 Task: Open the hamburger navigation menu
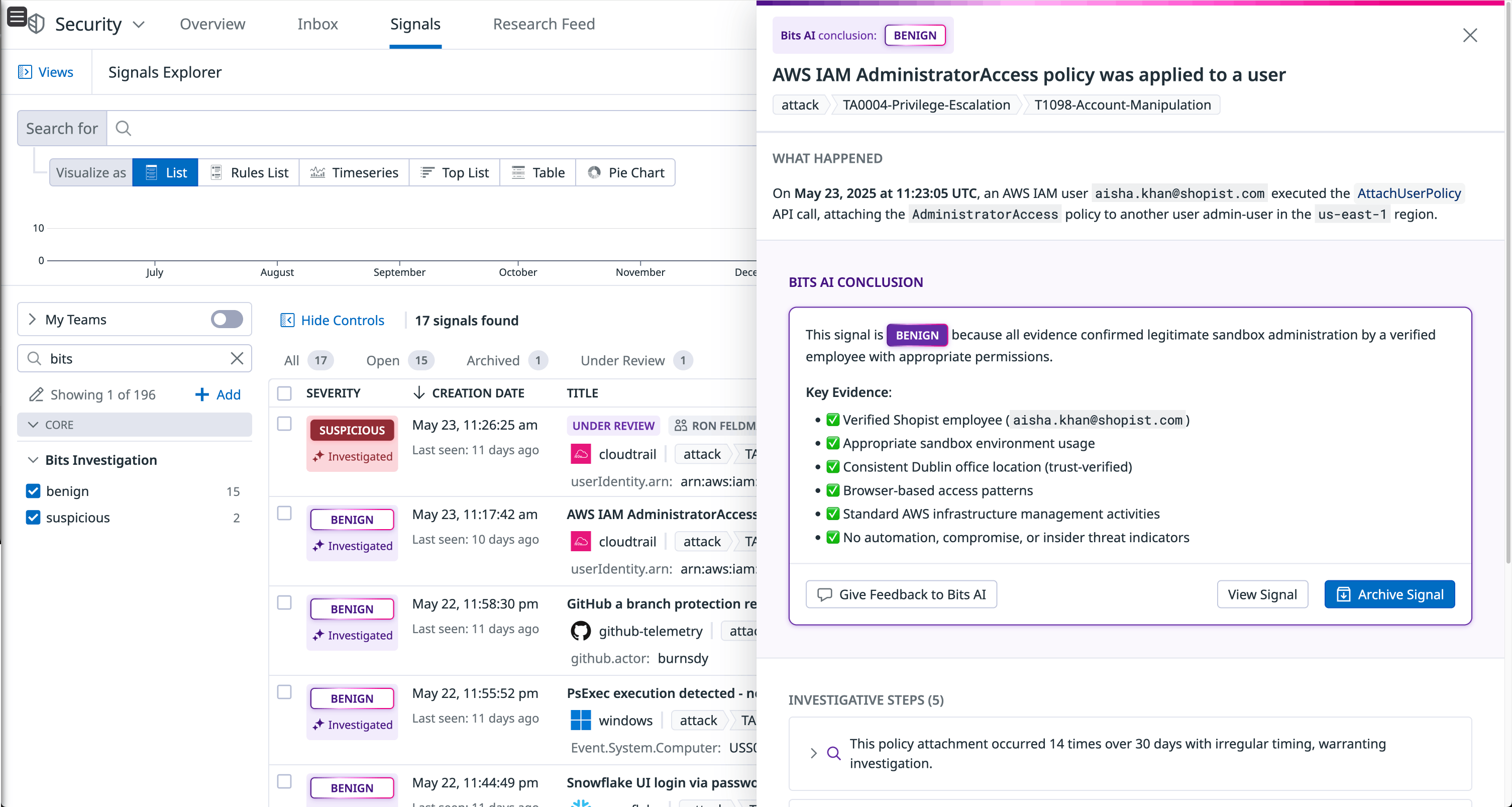[17, 17]
